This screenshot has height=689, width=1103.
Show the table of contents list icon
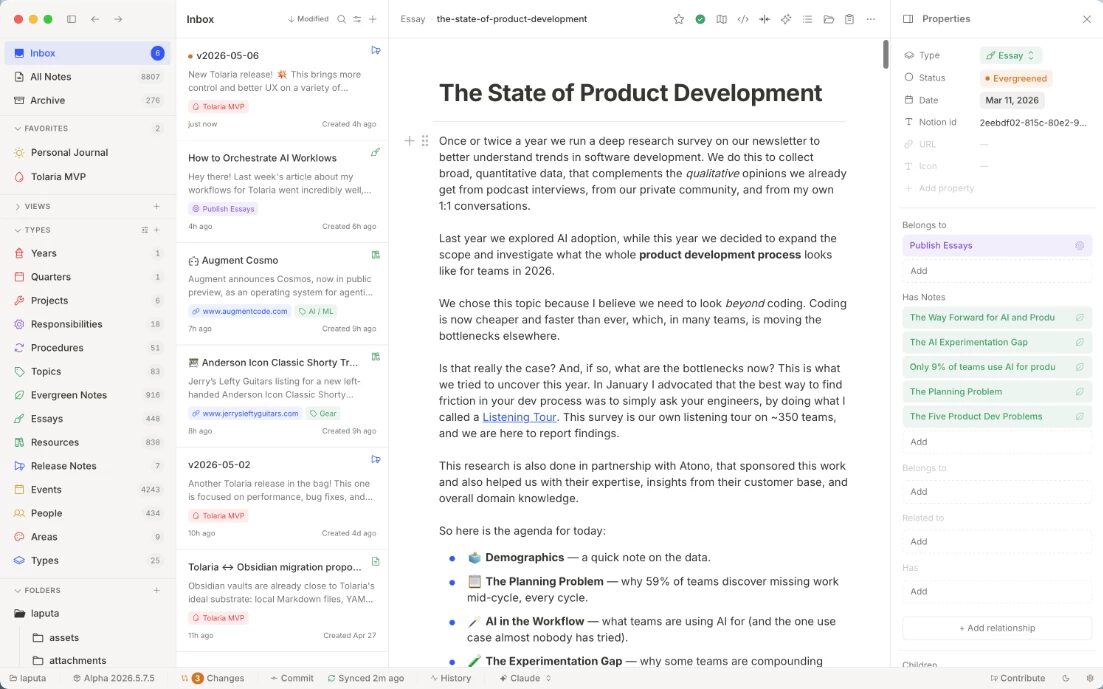pos(807,19)
